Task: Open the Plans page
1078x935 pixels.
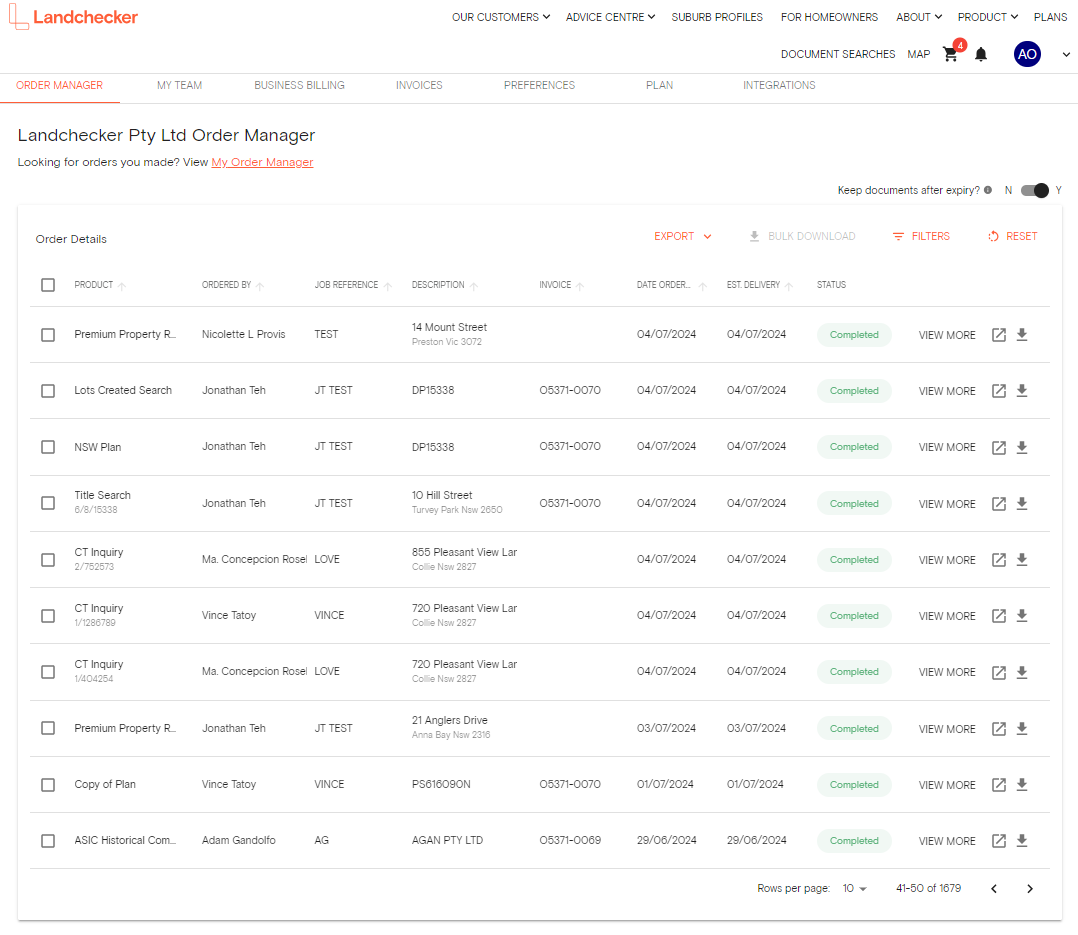Action: [1050, 17]
